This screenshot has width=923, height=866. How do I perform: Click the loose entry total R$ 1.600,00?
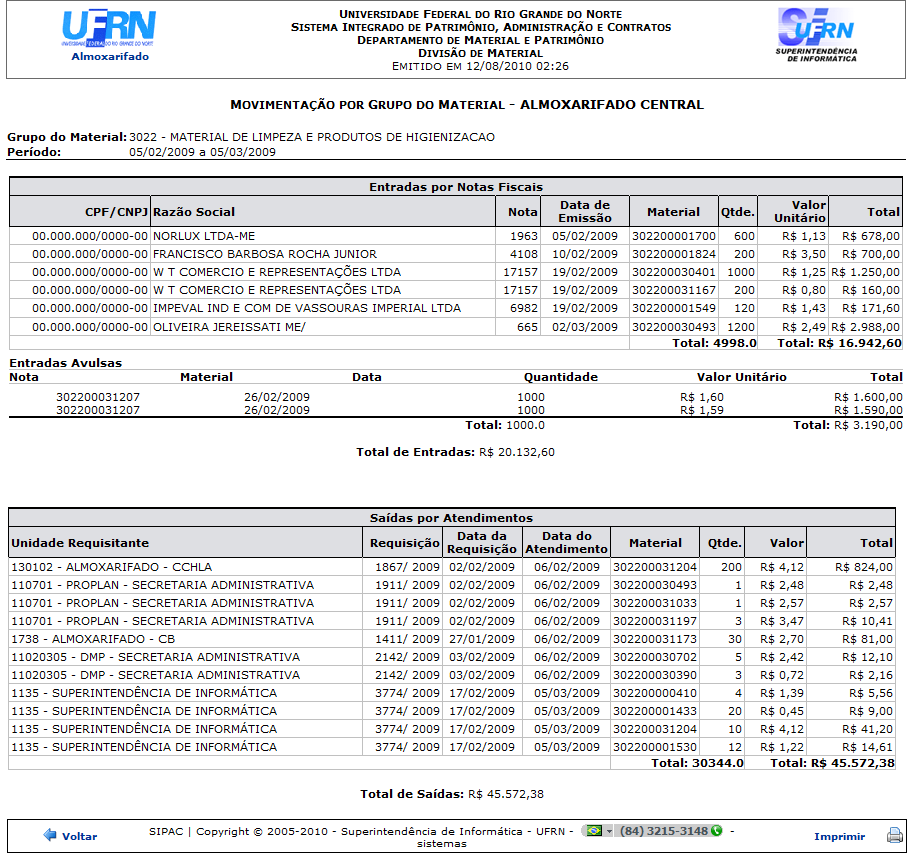[x=868, y=397]
